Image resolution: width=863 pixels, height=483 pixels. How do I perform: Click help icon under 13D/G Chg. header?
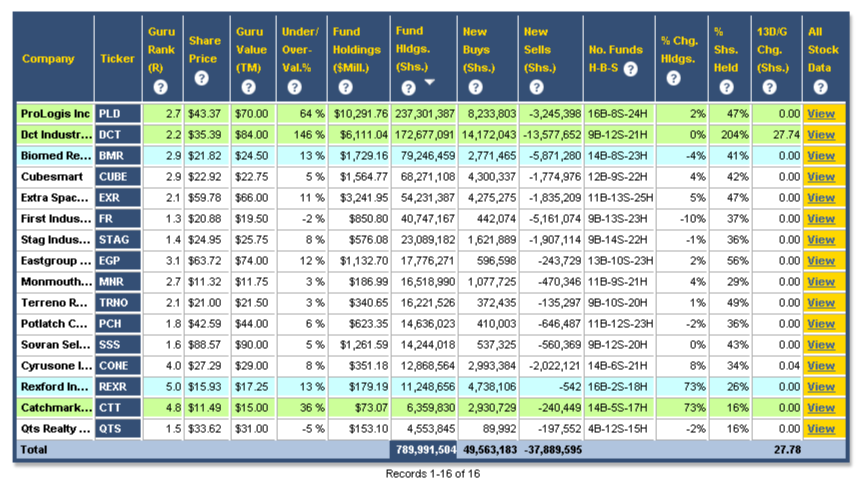[769, 87]
